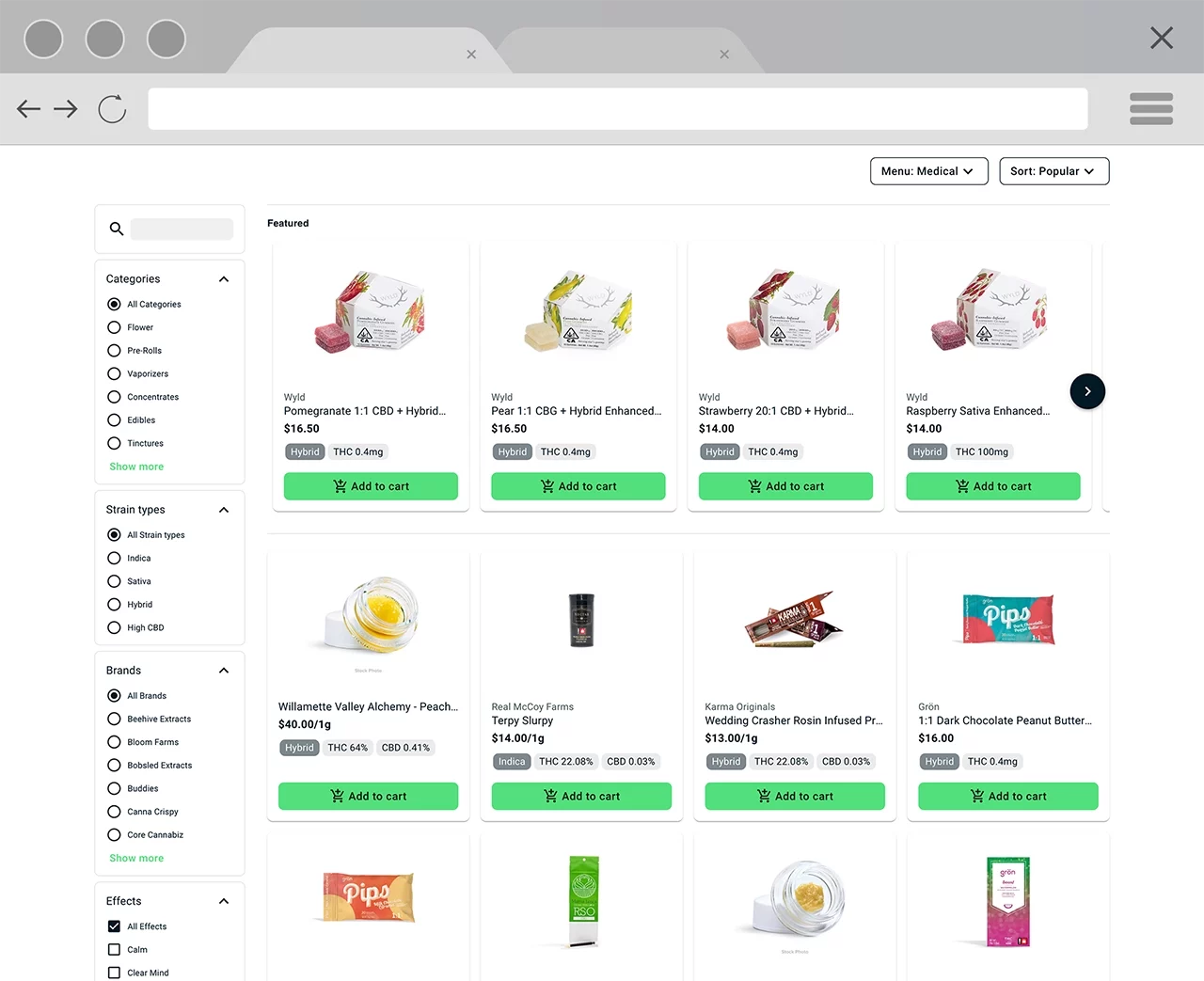The height and width of the screenshot is (981, 1204).
Task: Select the Indica strain type radio button
Action: (113, 558)
